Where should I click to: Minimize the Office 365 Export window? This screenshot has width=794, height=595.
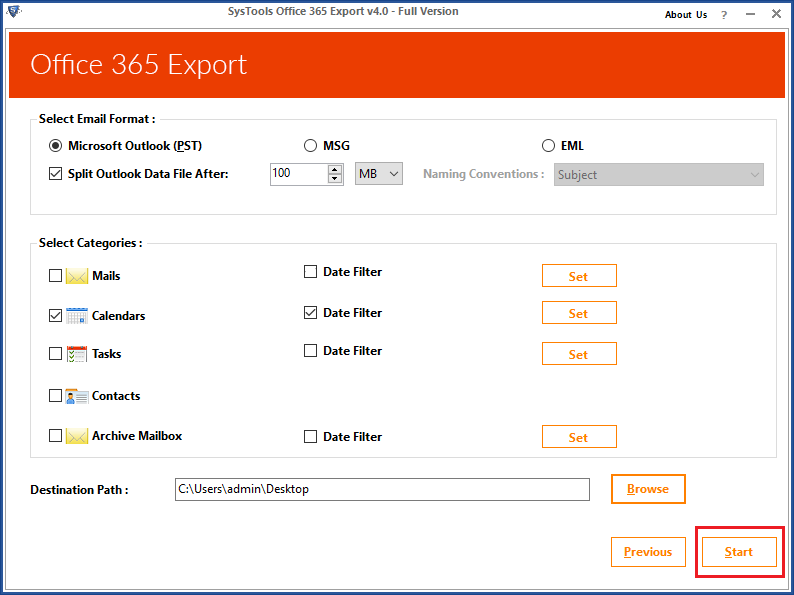click(x=750, y=14)
